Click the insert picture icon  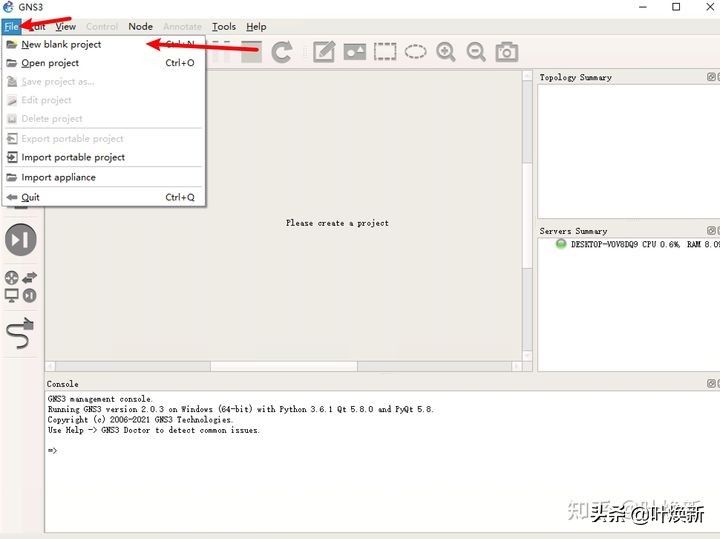tap(355, 52)
